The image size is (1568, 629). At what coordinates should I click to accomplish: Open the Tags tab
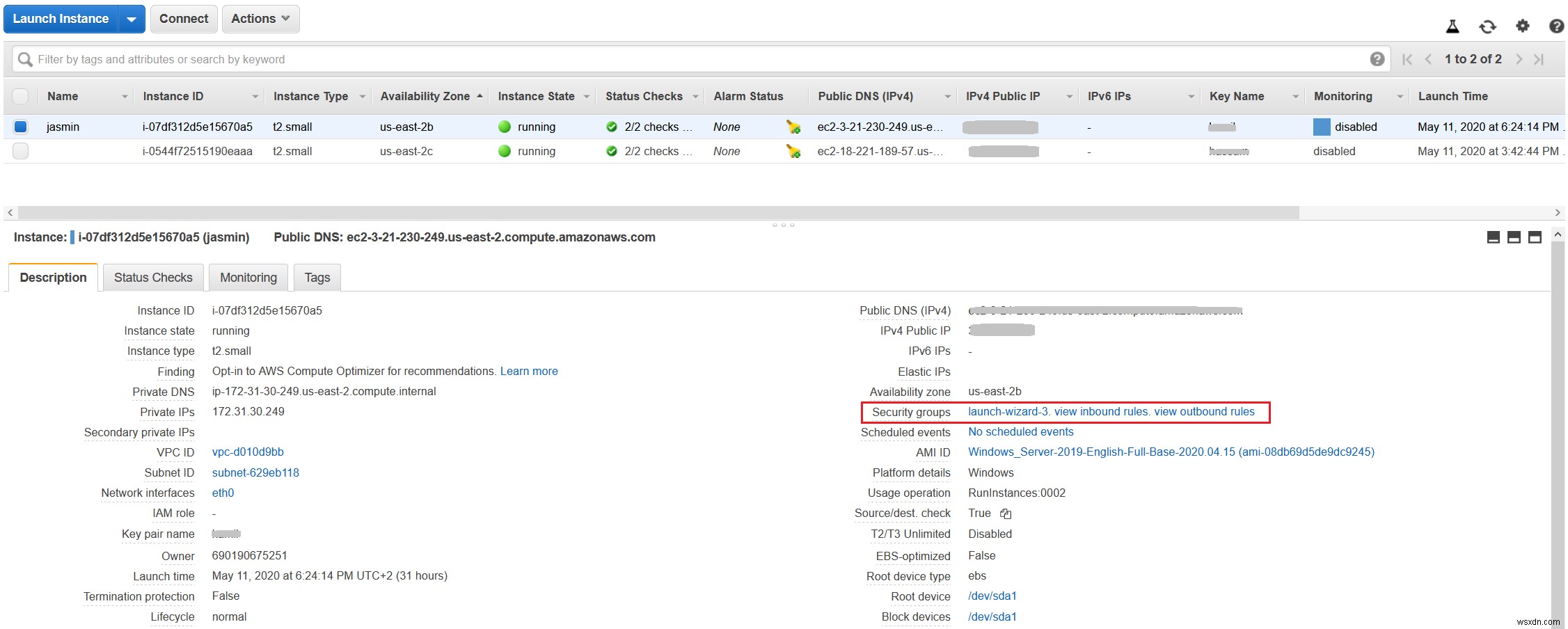coord(317,278)
